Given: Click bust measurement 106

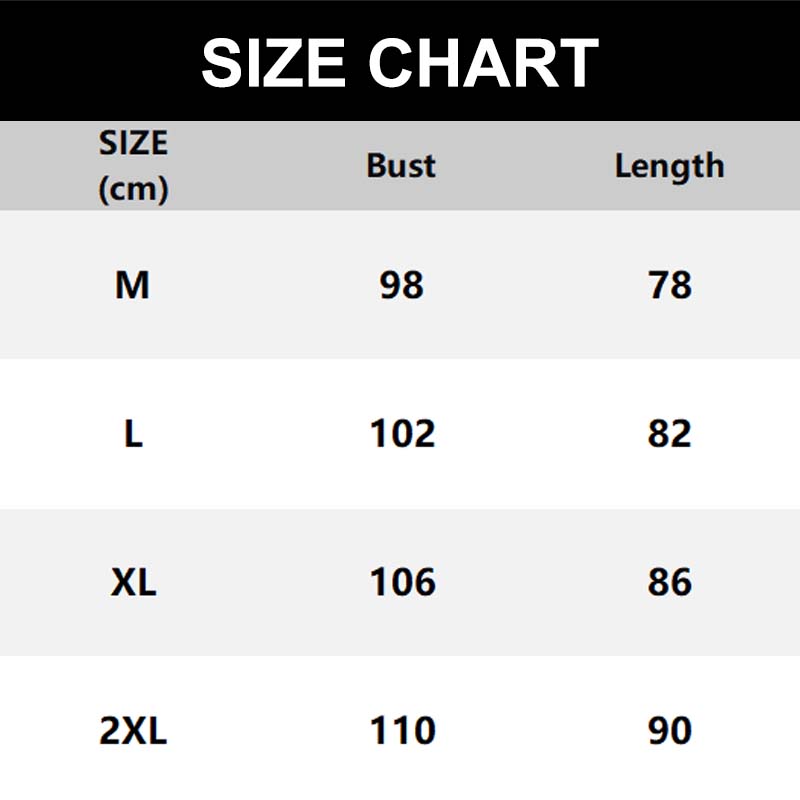Looking at the screenshot, I should [402, 582].
